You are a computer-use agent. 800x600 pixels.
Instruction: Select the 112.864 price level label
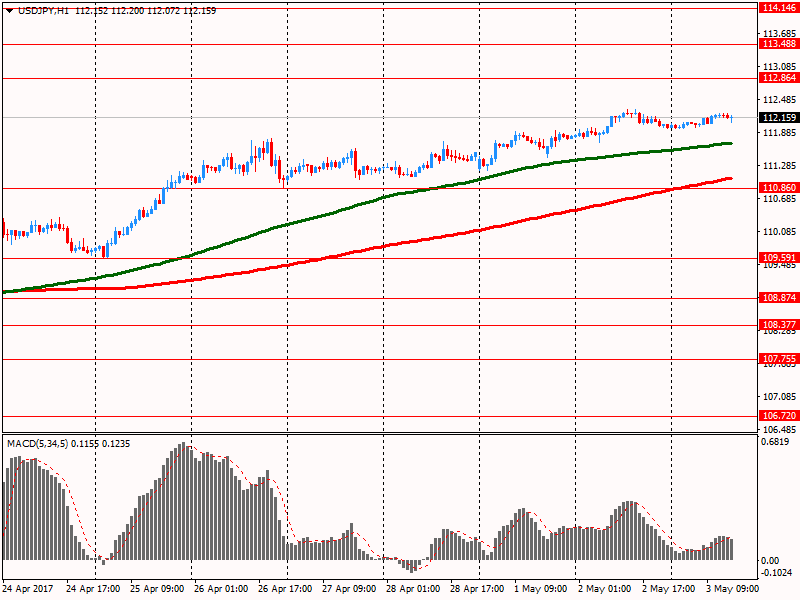(779, 78)
